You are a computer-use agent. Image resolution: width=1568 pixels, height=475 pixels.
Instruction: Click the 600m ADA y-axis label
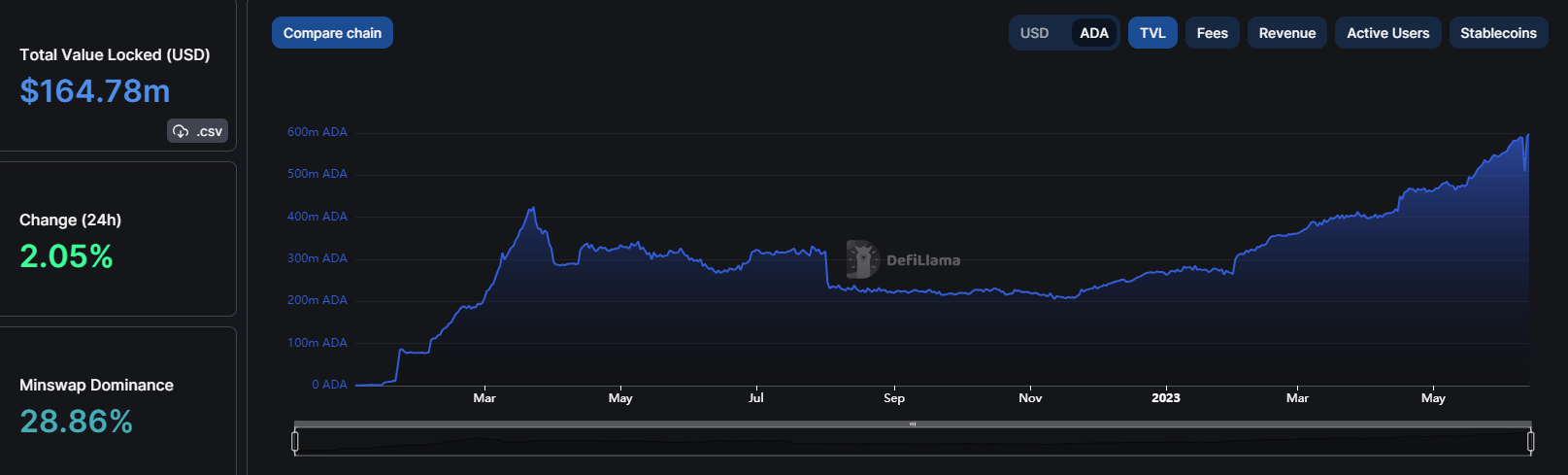(317, 132)
